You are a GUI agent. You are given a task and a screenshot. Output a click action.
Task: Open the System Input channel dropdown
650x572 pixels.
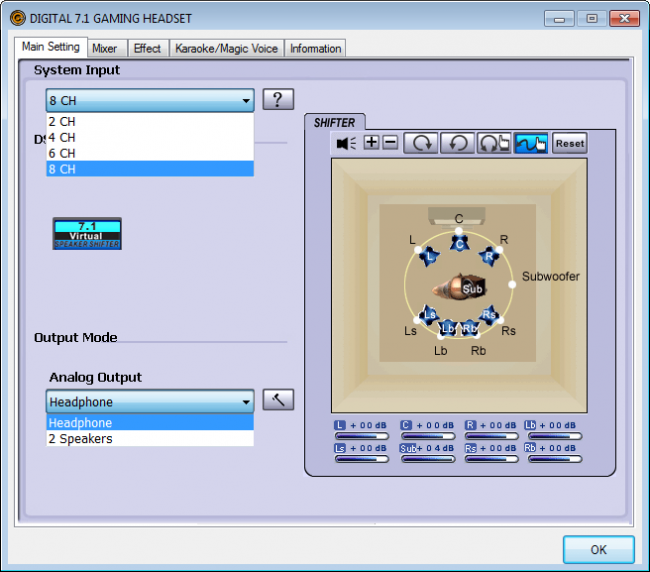(x=150, y=100)
